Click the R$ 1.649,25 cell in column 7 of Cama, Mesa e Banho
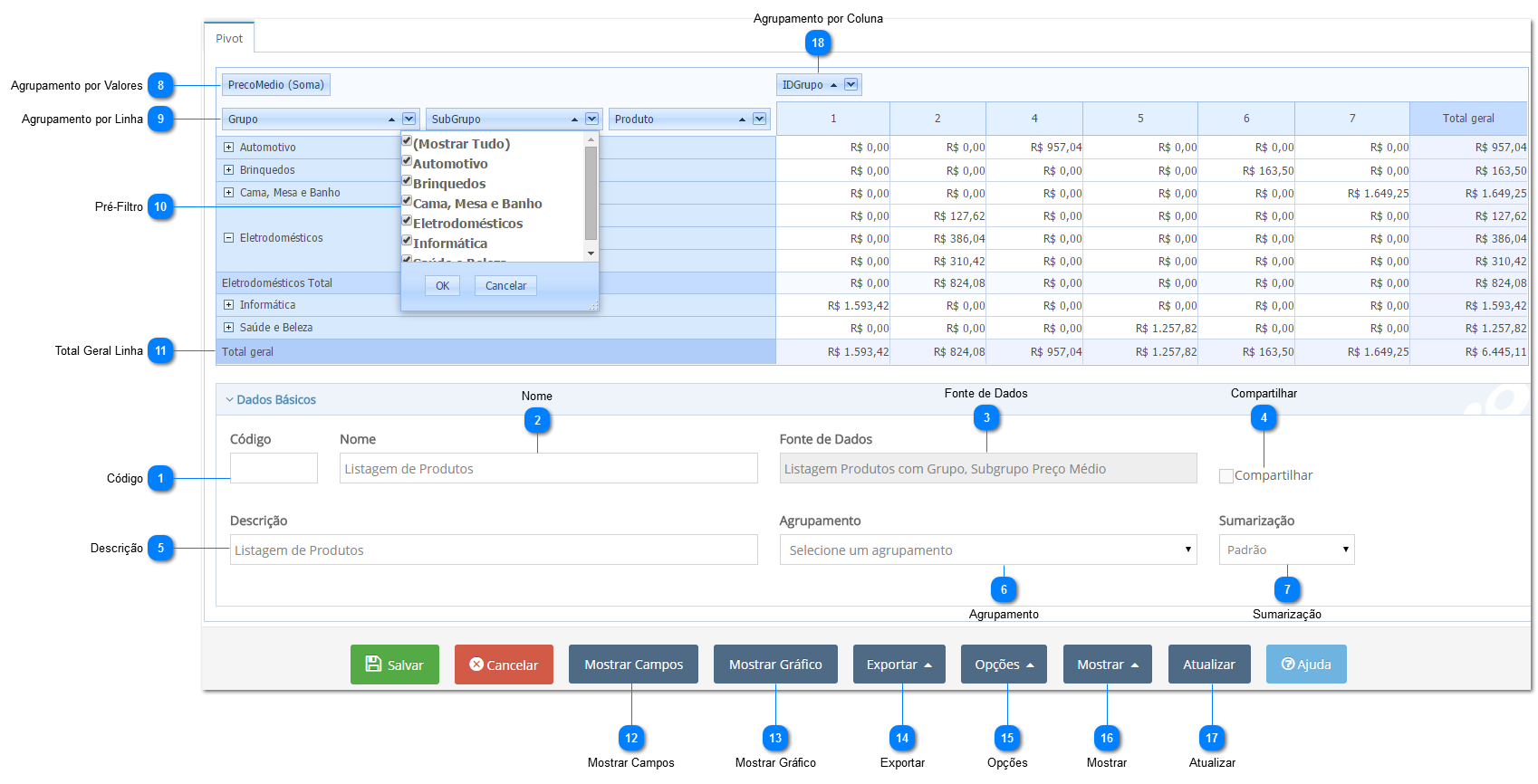This screenshot has width=1538, height=784. click(x=1352, y=193)
